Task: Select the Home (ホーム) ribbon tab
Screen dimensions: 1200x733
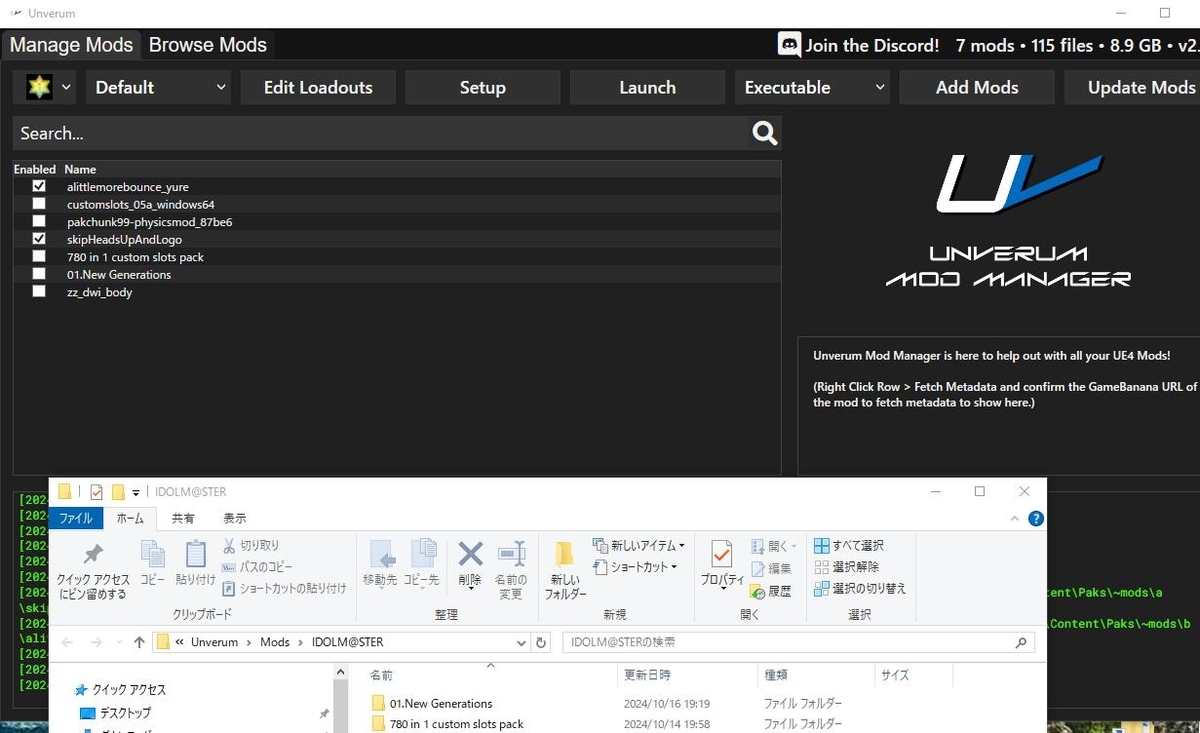Action: click(x=130, y=518)
